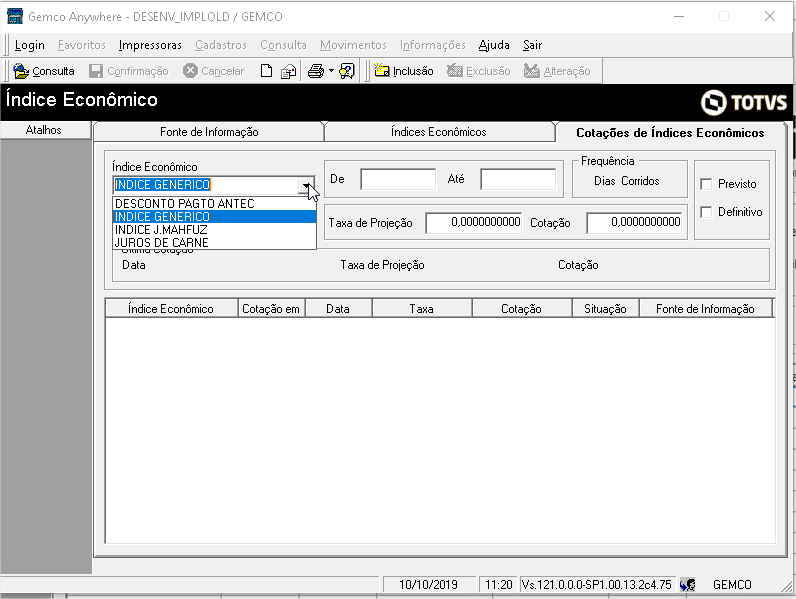Click the Índice Econômico column header
This screenshot has height=599, width=796.
[171, 309]
